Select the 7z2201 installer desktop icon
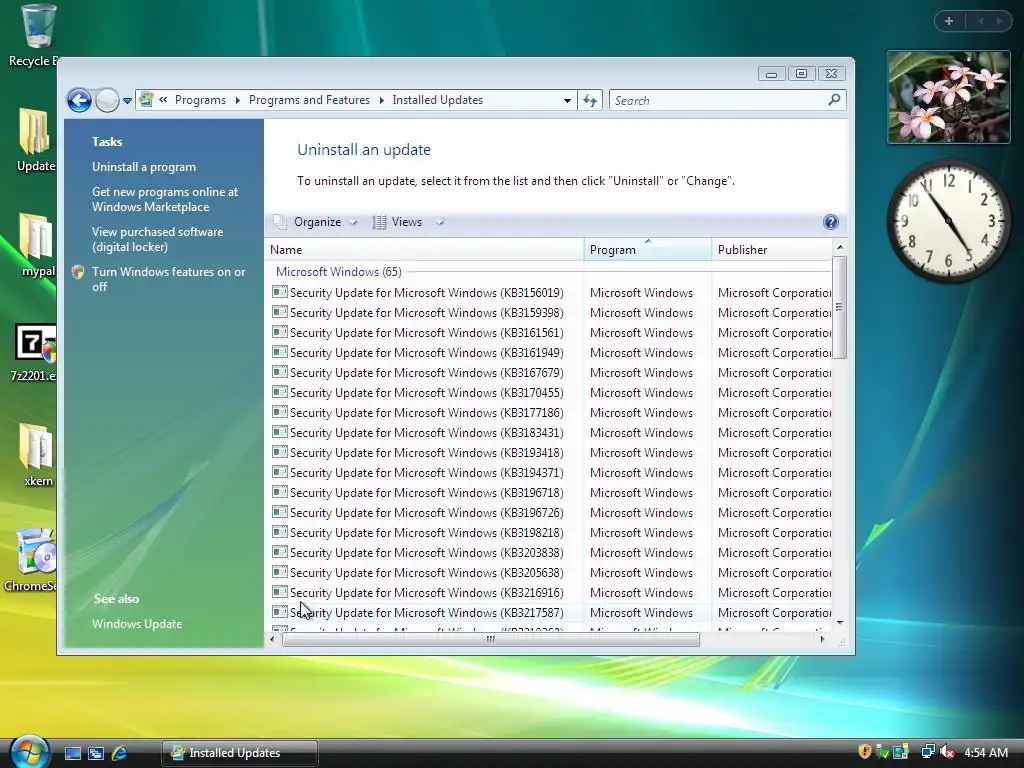1024x768 pixels. pyautogui.click(x=34, y=353)
